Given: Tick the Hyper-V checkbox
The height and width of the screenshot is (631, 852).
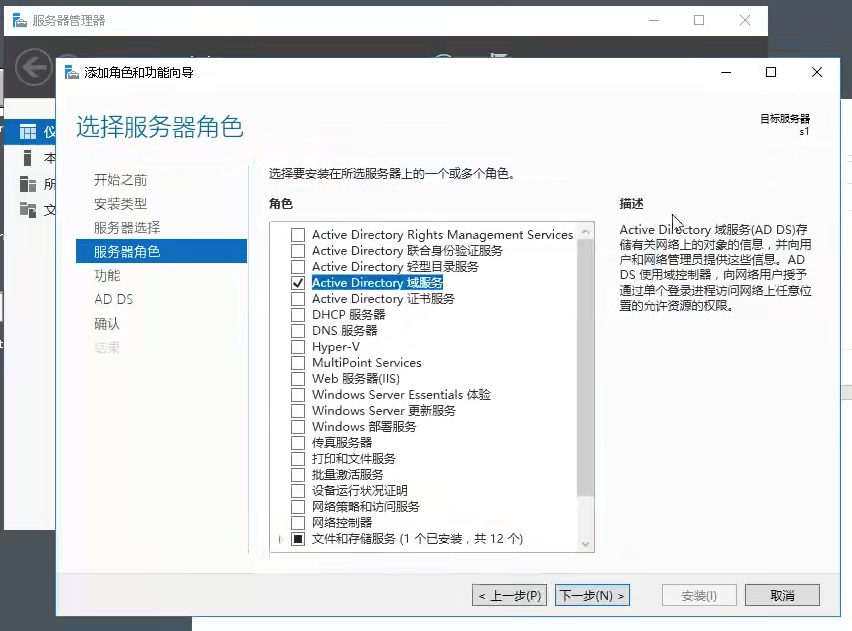Looking at the screenshot, I should pyautogui.click(x=298, y=347).
